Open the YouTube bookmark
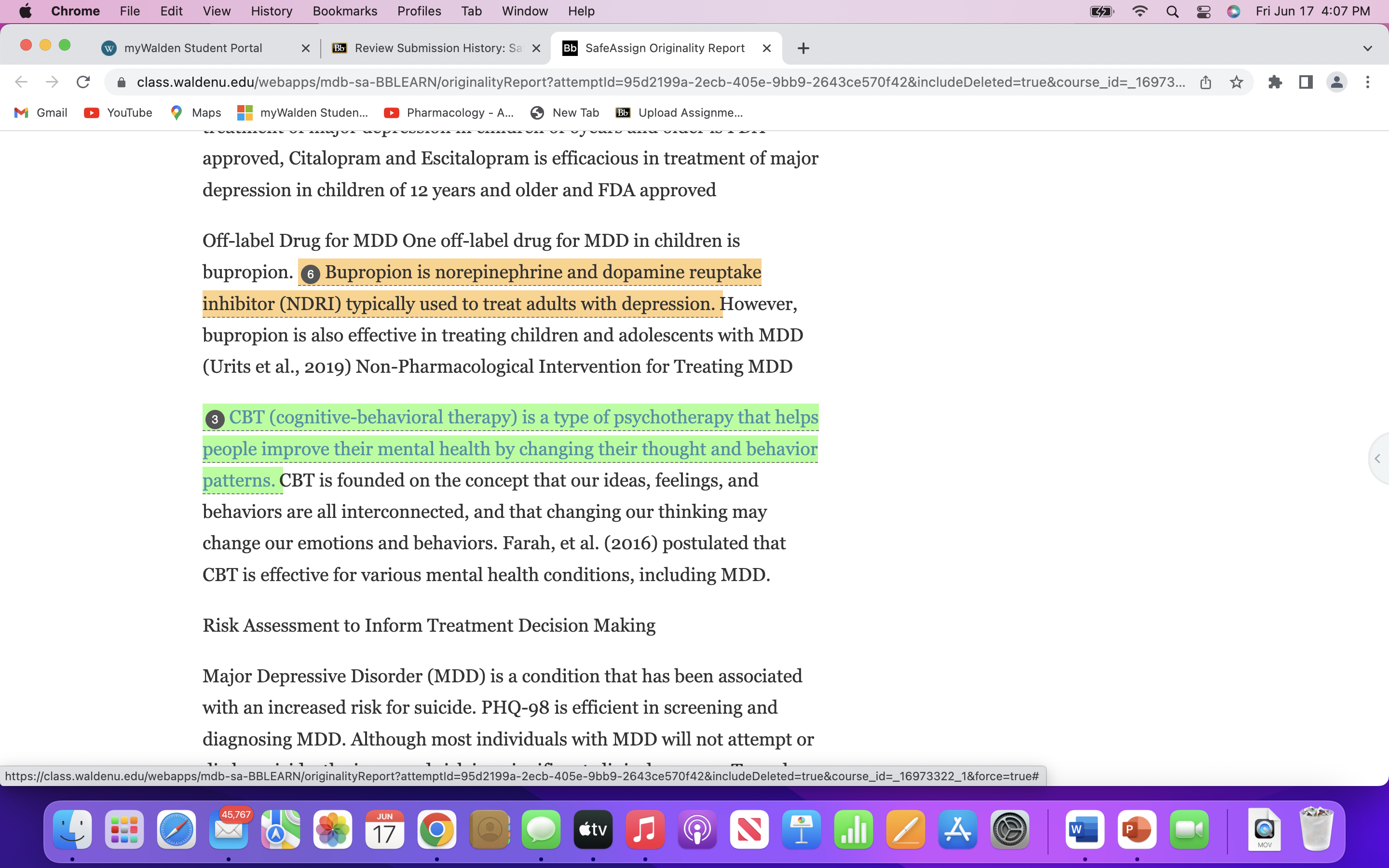Viewport: 1389px width, 868px height. [118, 112]
